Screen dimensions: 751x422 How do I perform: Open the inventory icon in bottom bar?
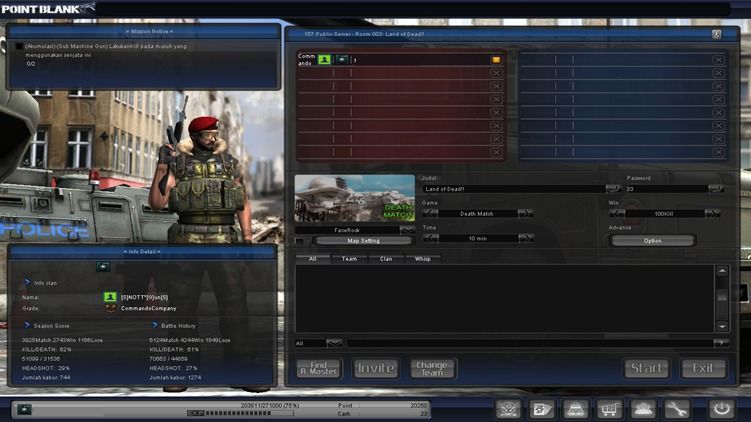pyautogui.click(x=575, y=409)
